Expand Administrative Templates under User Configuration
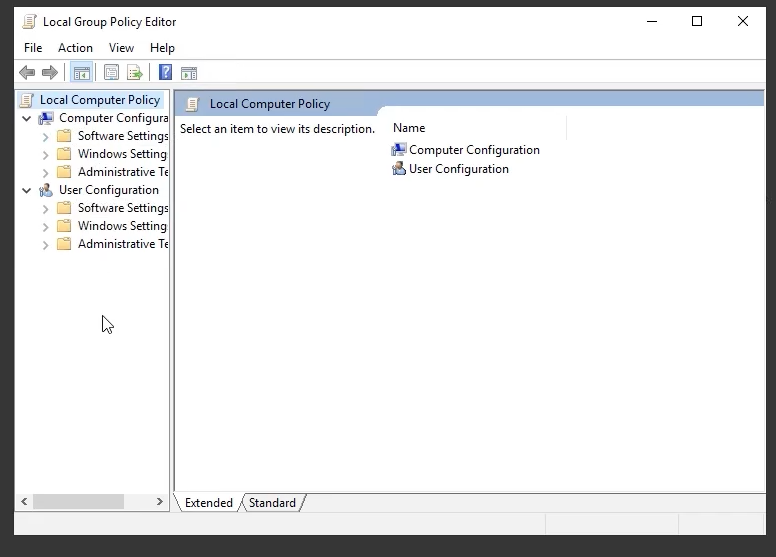776x557 pixels. click(46, 245)
